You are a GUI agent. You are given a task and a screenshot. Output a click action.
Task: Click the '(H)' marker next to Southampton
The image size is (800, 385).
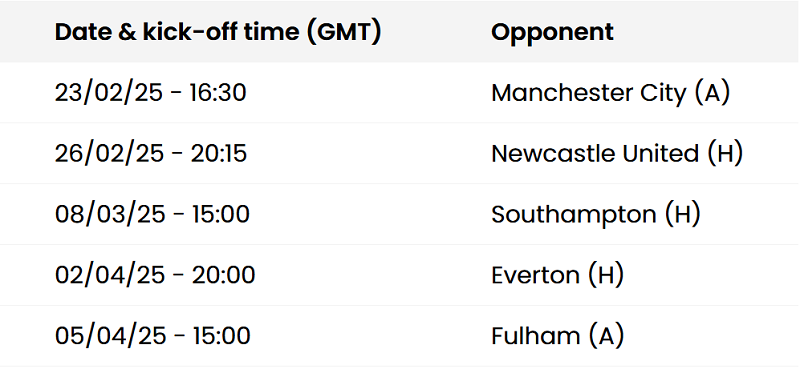[x=683, y=214]
